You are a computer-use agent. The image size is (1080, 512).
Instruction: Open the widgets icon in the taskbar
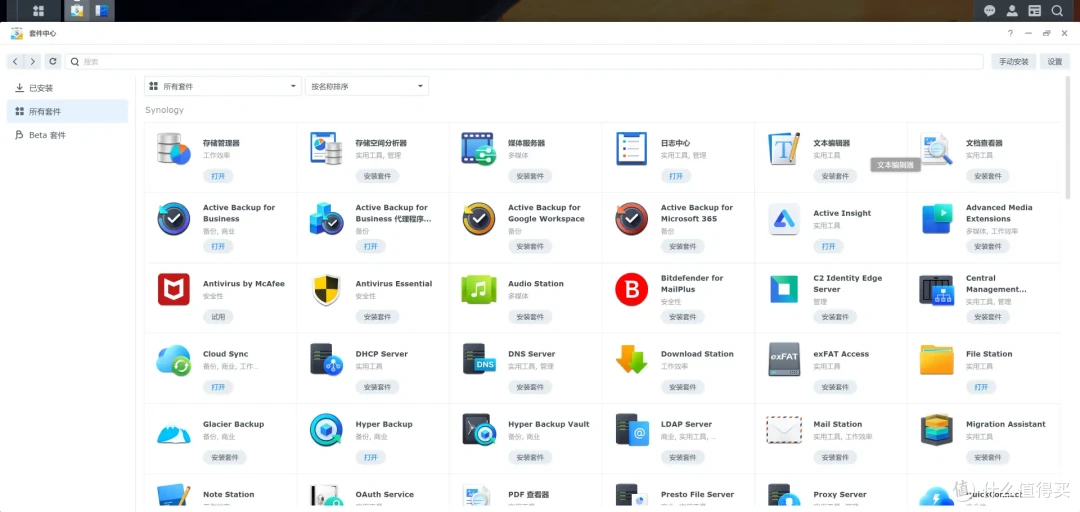point(1034,10)
